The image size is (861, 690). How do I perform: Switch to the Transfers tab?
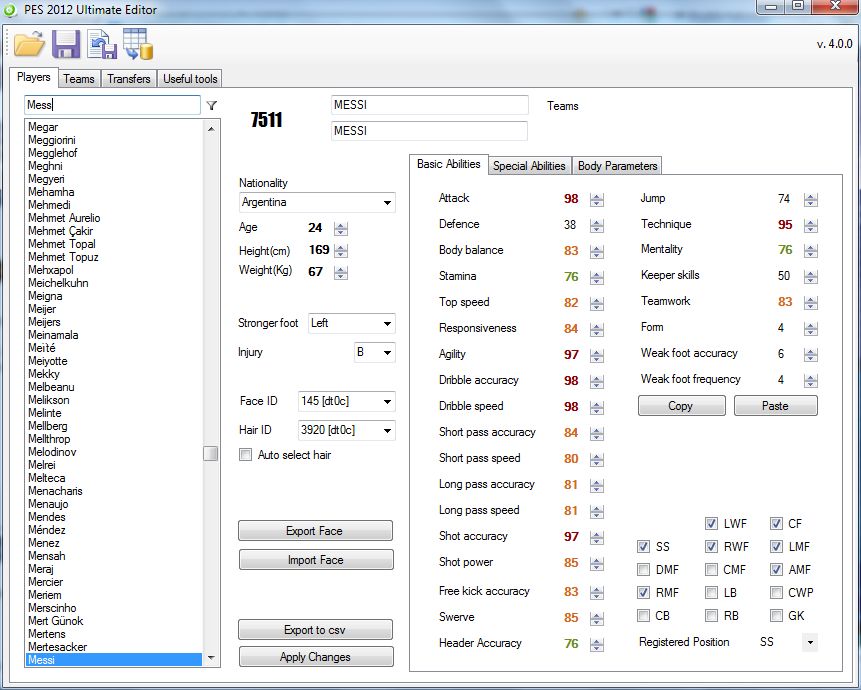129,79
